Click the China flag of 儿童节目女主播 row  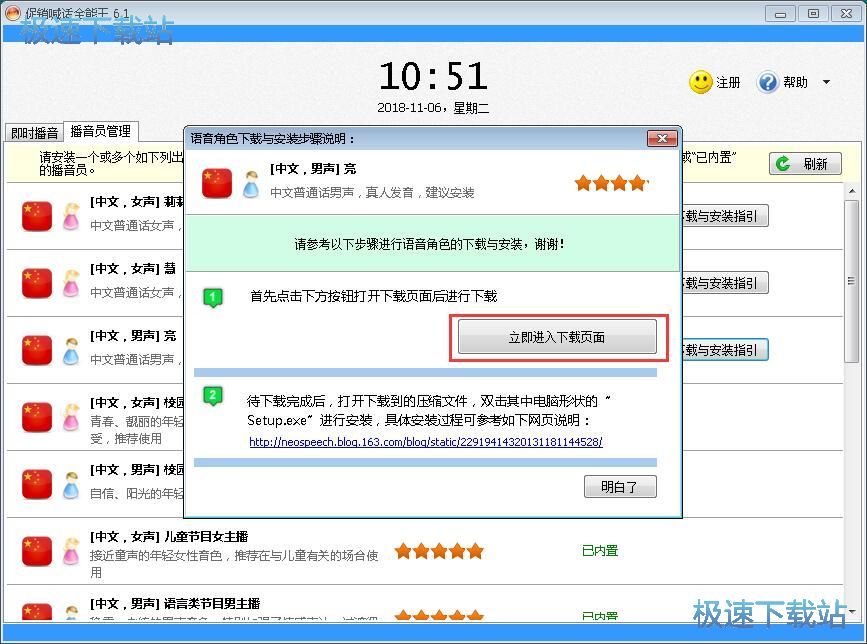tap(37, 551)
